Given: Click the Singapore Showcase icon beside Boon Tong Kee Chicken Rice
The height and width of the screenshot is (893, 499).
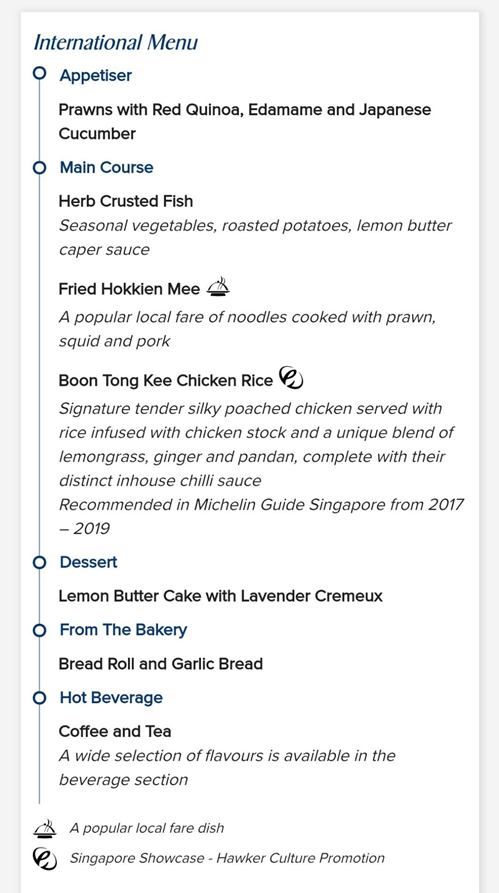Looking at the screenshot, I should (291, 378).
